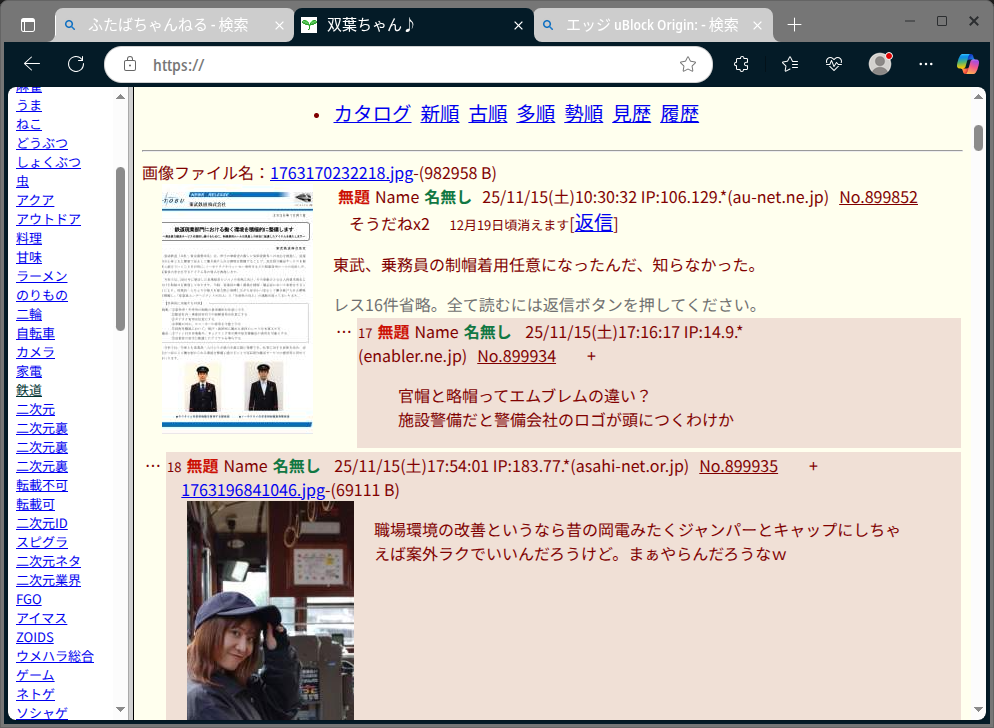The image size is (994, 728).
Task: Open a new tab
Action: click(x=794, y=24)
